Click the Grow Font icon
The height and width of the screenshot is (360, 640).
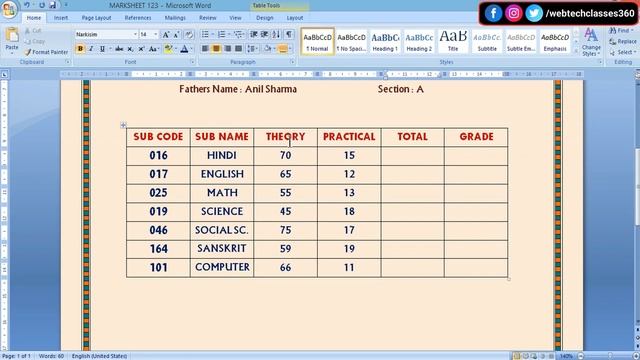[166, 35]
